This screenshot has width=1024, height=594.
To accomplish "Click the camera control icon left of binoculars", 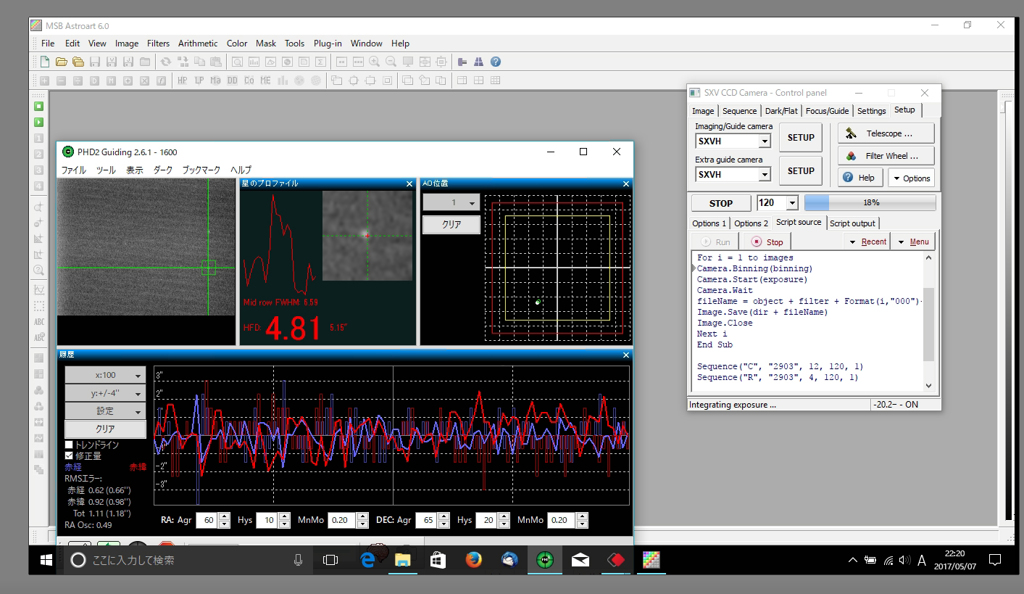I will tap(462, 62).
